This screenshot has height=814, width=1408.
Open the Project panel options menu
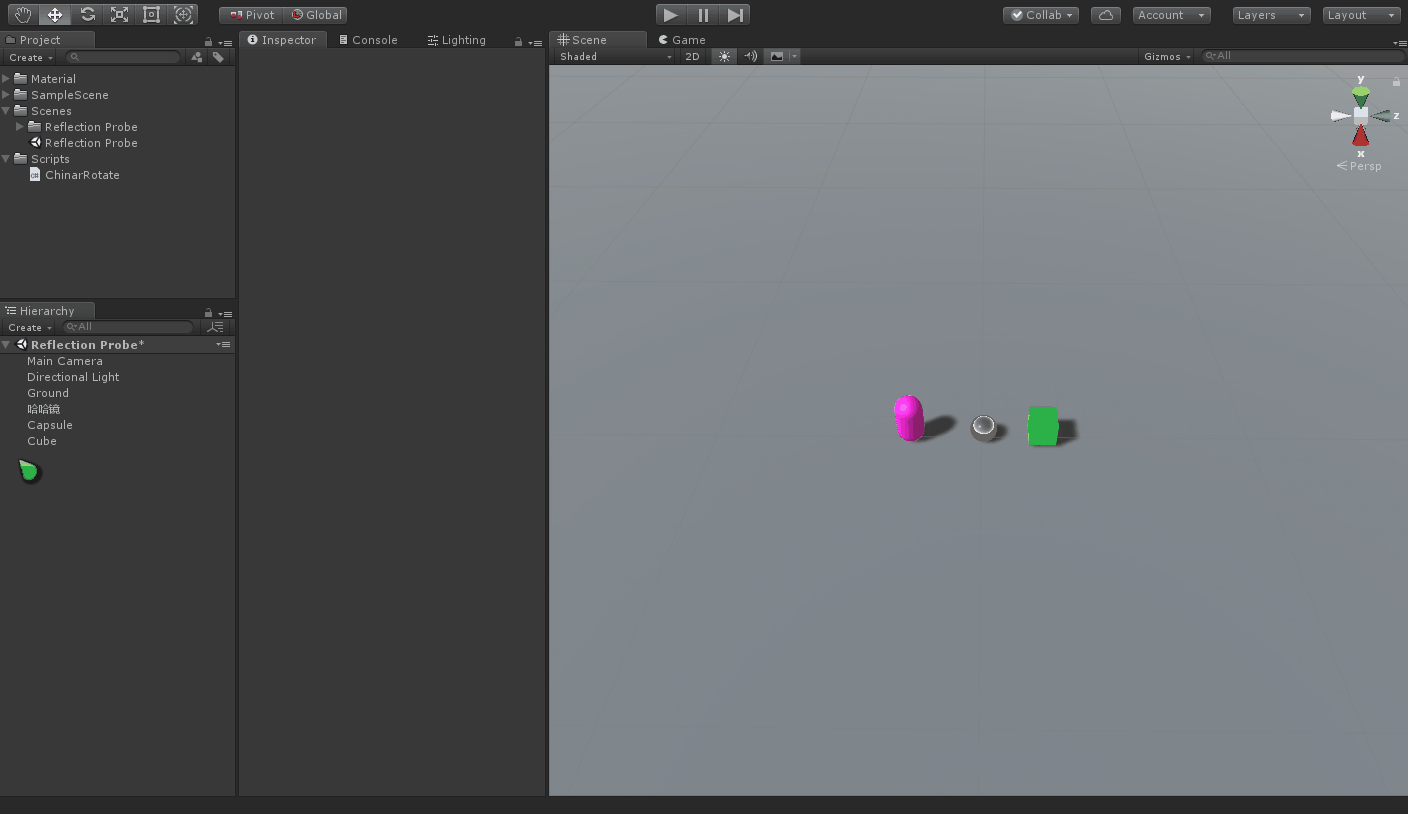225,43
